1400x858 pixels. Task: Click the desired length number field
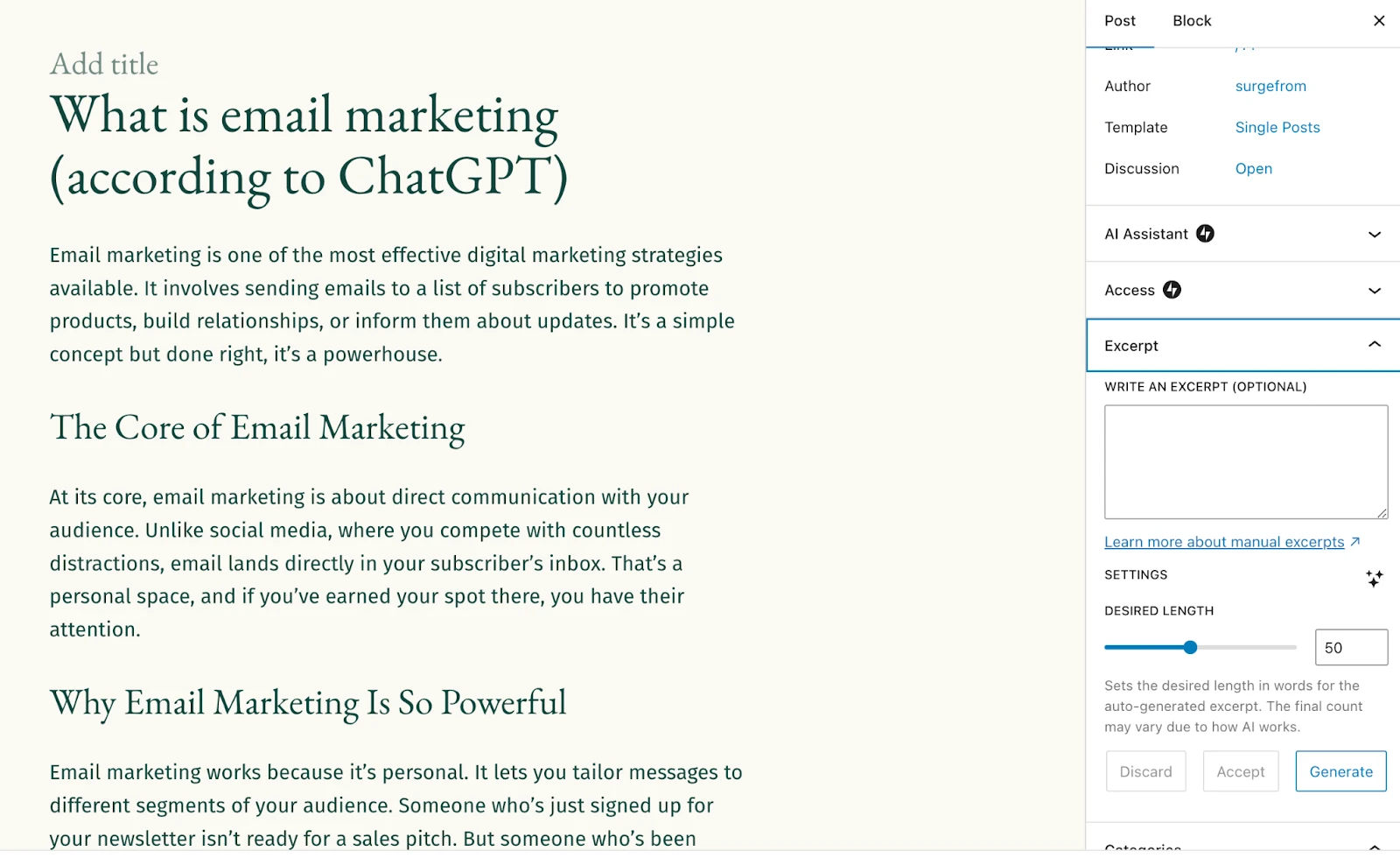(x=1350, y=648)
